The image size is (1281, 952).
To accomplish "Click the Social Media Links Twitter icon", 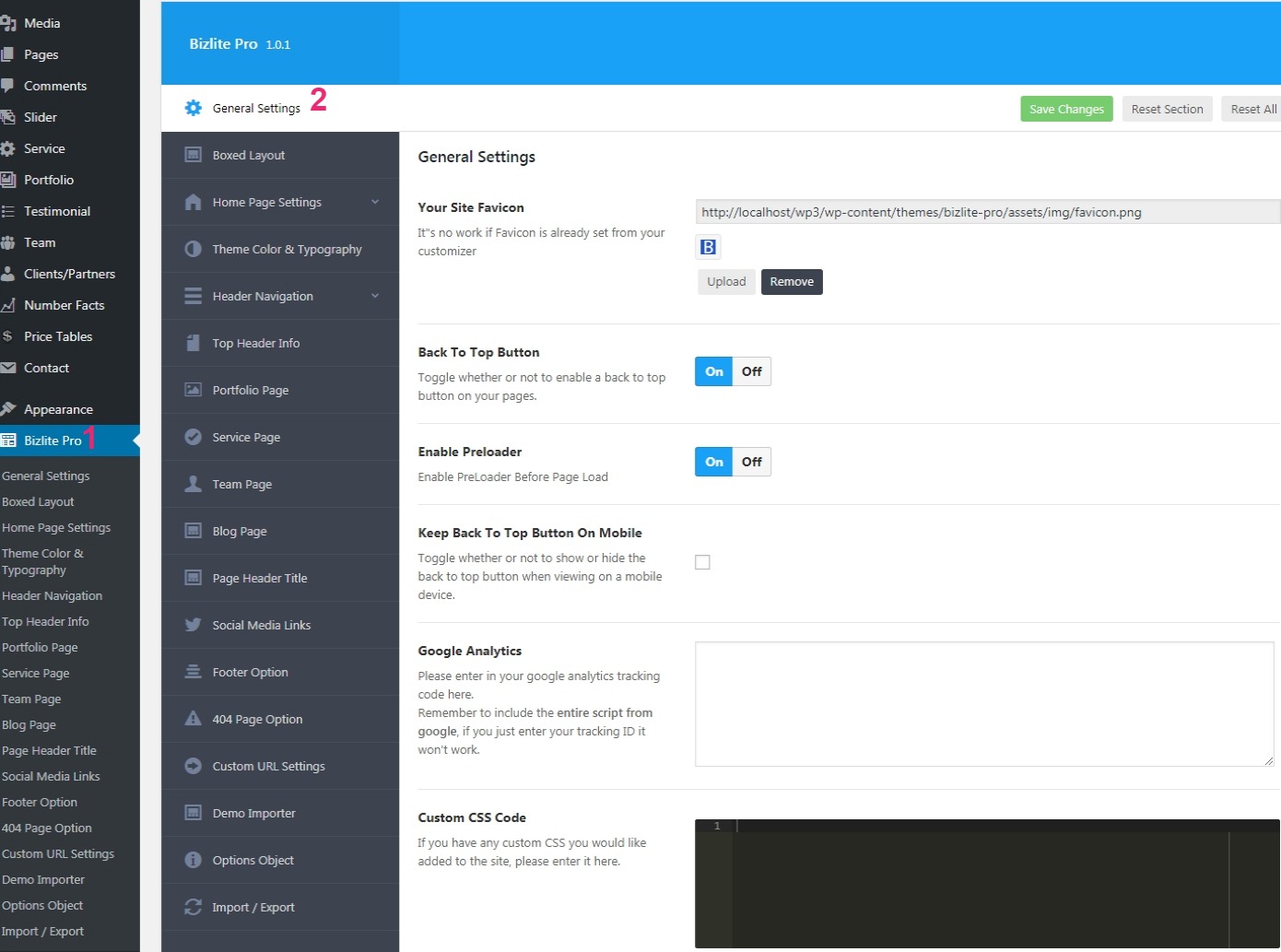I will [194, 625].
